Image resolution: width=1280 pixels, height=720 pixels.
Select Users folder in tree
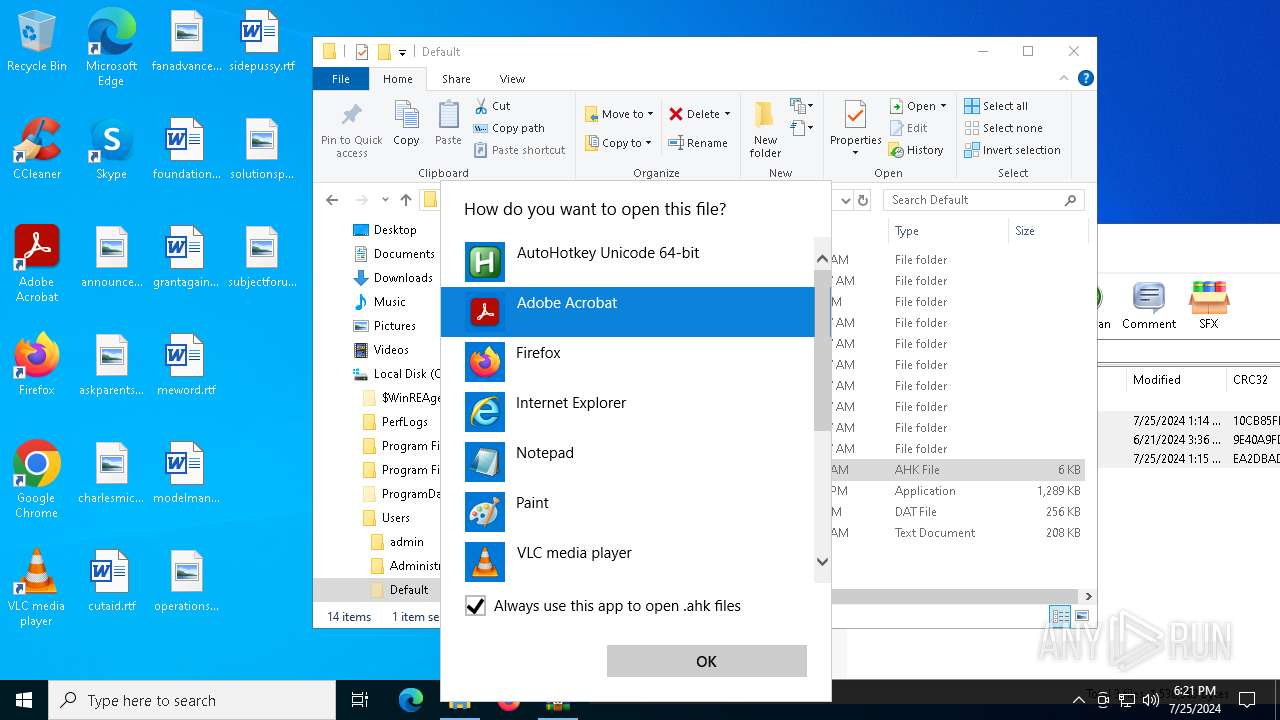click(386, 518)
